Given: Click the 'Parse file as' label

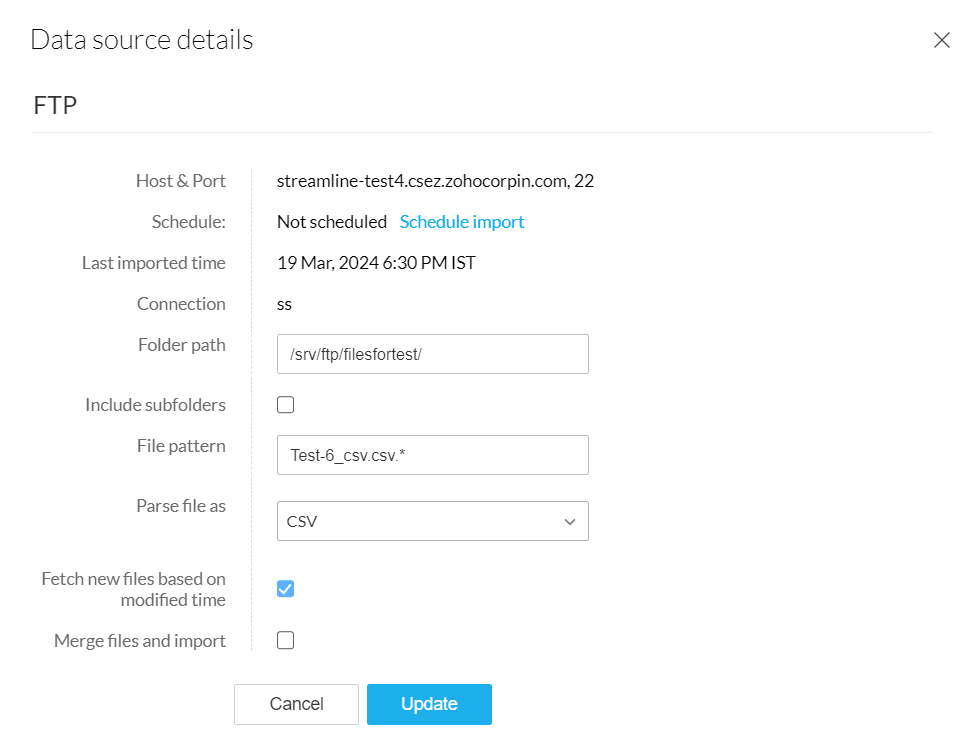Looking at the screenshot, I should [x=181, y=506].
